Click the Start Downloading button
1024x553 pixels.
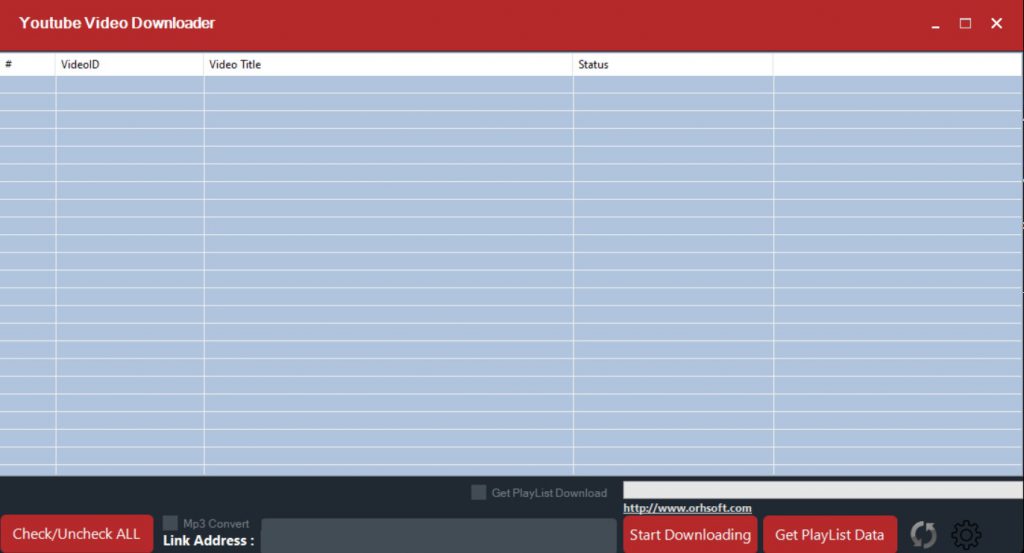(x=690, y=535)
